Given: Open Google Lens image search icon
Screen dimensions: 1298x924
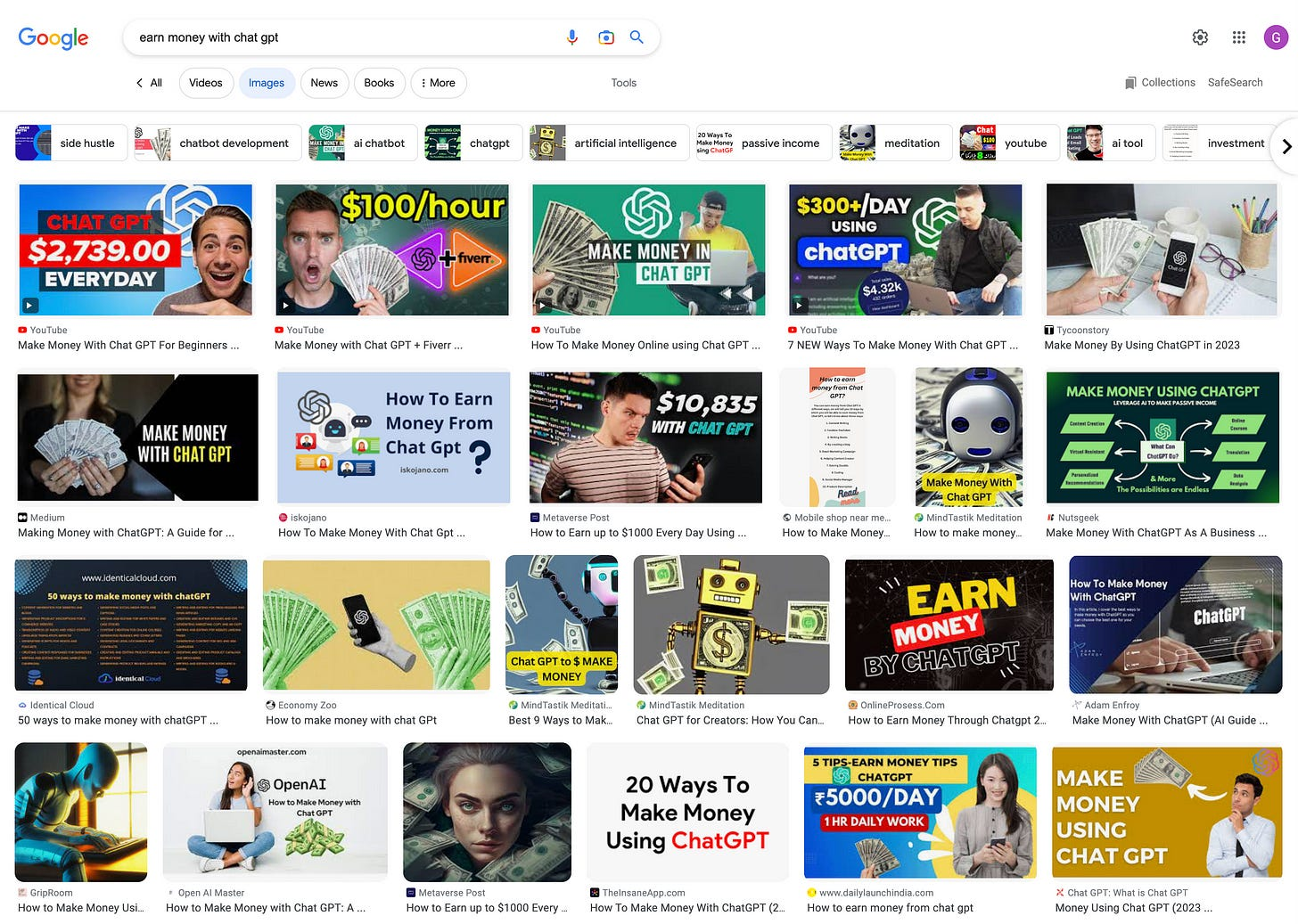Looking at the screenshot, I should [606, 37].
